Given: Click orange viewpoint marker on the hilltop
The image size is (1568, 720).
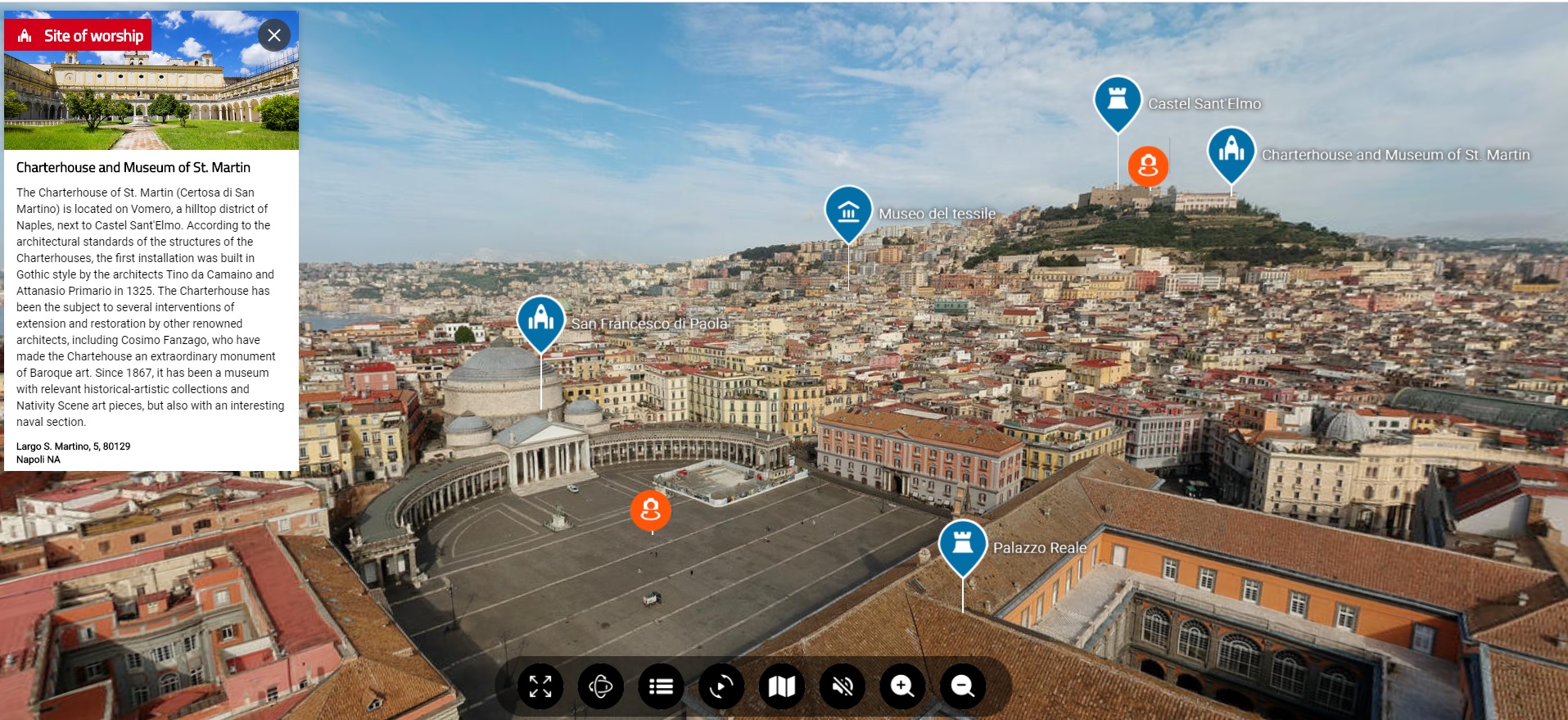Looking at the screenshot, I should (1148, 166).
